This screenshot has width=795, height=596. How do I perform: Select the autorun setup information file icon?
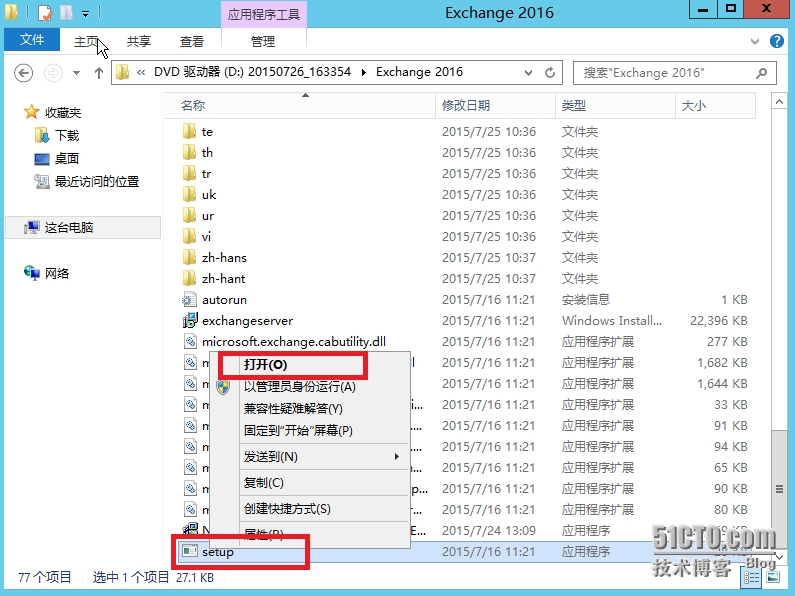190,300
